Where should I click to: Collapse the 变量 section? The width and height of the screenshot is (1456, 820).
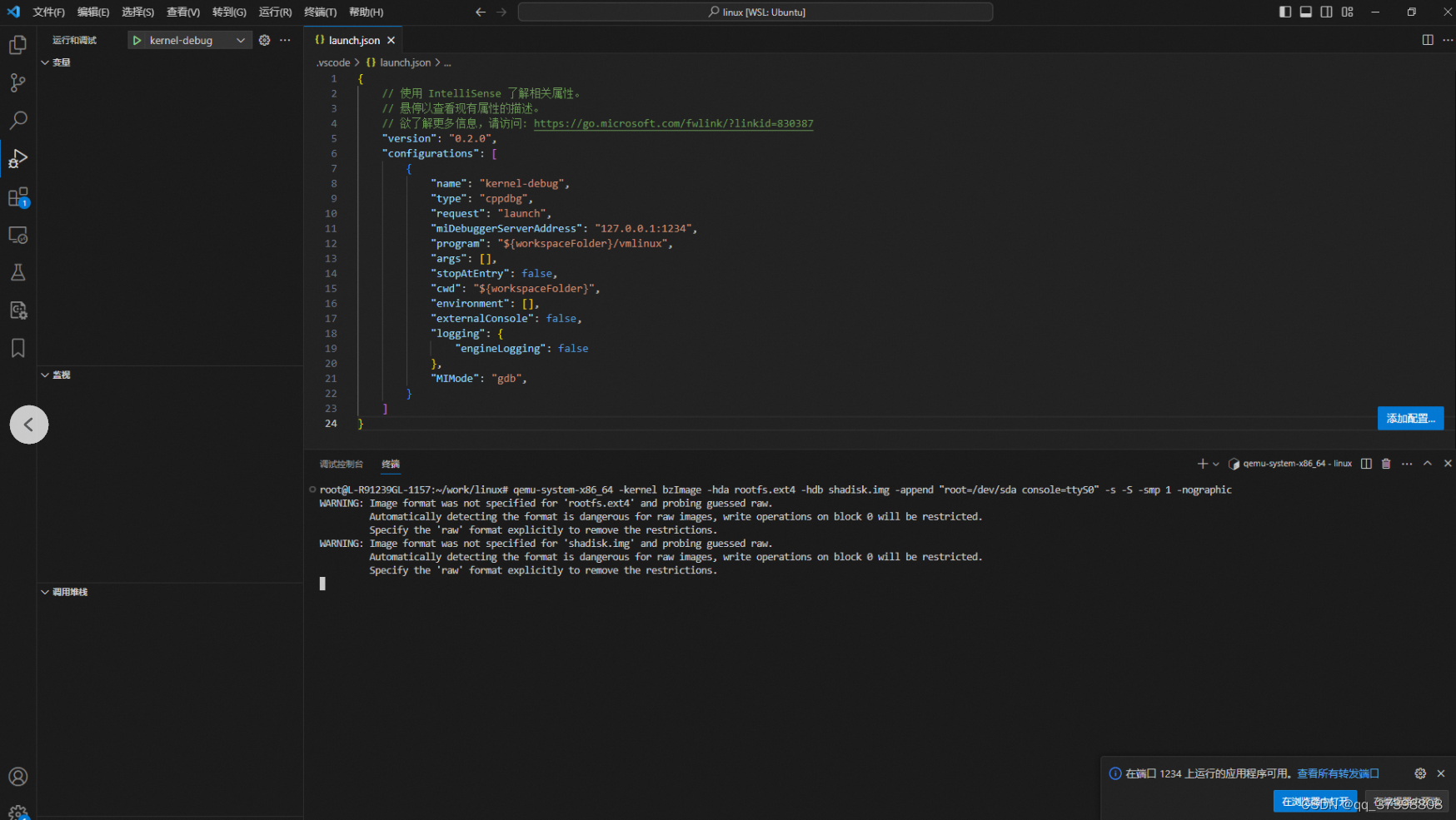point(47,62)
